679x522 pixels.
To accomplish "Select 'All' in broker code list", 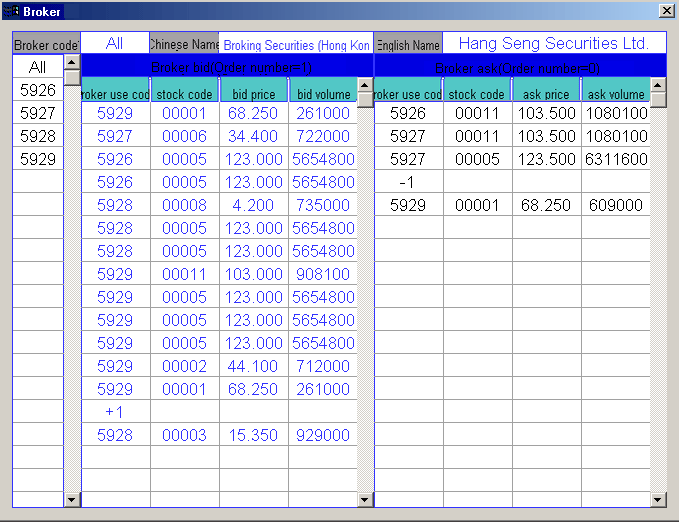I will coord(38,67).
